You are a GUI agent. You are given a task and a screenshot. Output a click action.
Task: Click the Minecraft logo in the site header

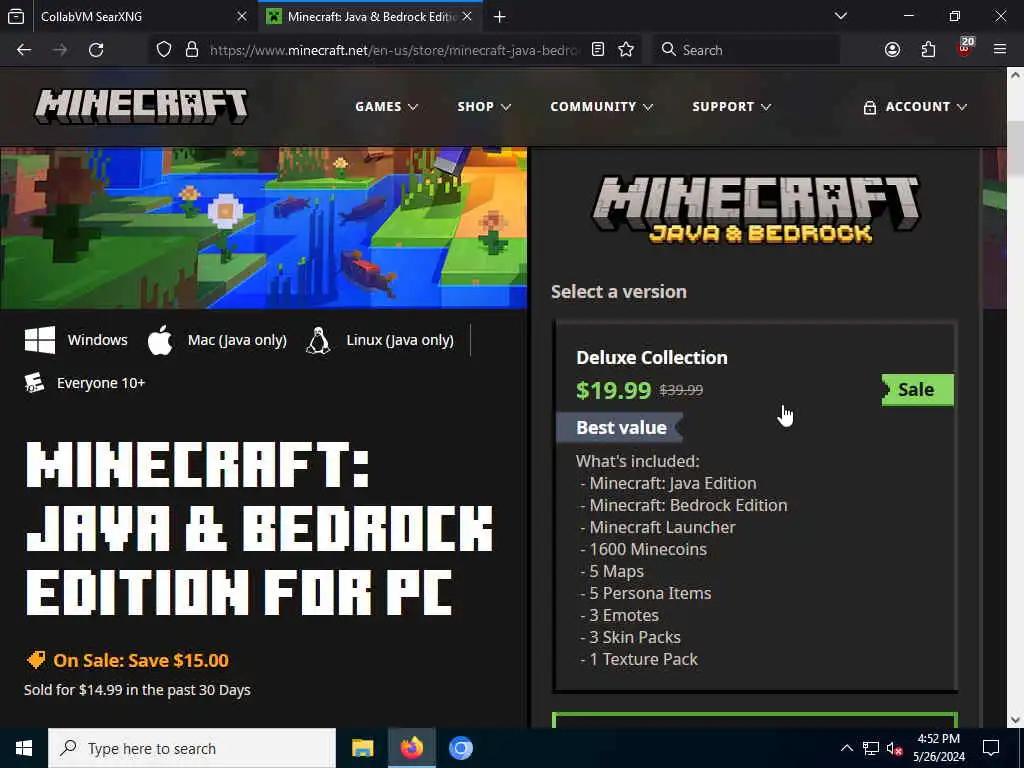[141, 106]
